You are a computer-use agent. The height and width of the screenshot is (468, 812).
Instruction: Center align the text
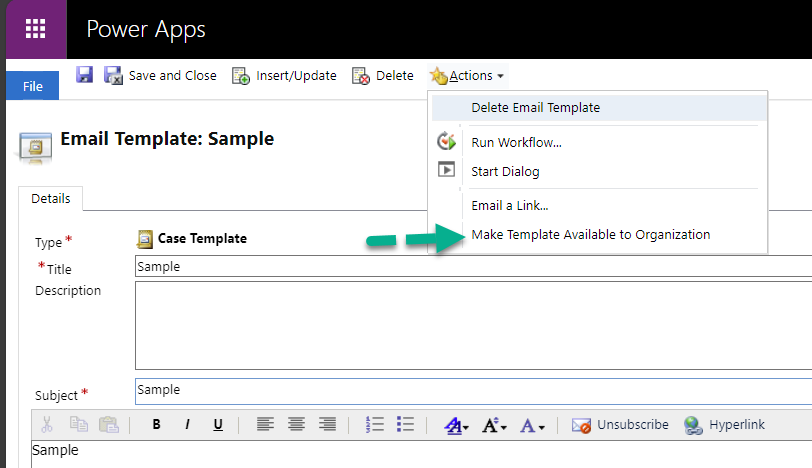296,425
